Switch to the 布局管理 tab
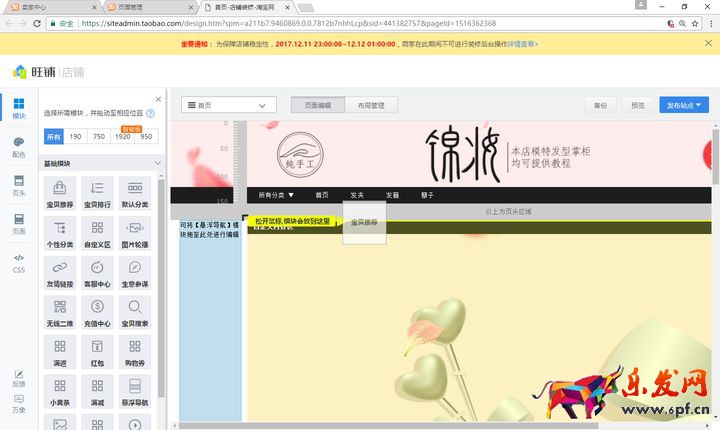 (371, 105)
